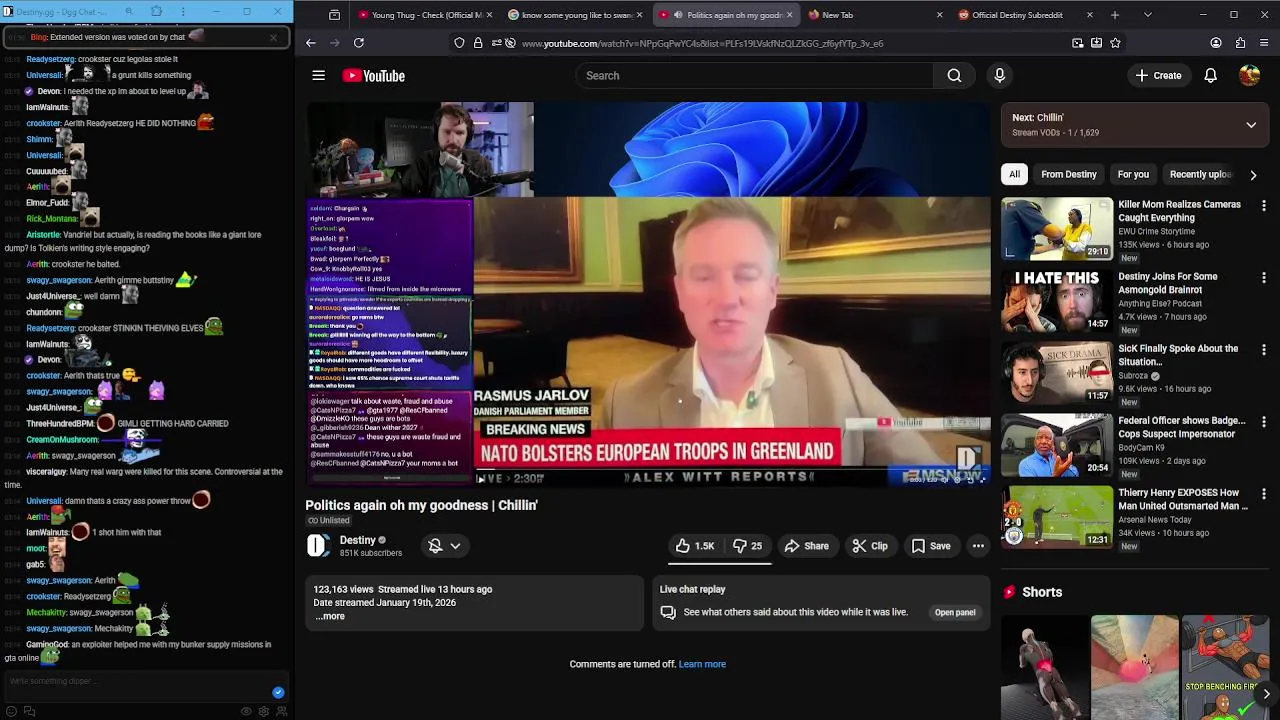Open the Killer Mom Realizes Cameras thumbnail

pyautogui.click(x=1057, y=229)
